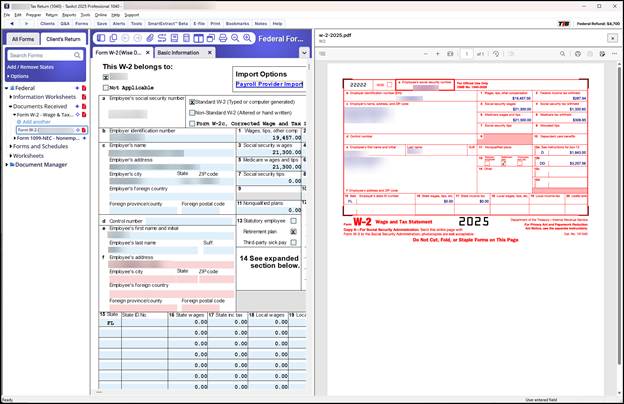Screen dimensions: 624x404
Task: Click the red PDF icon beside Documents Received
Action: (84, 106)
